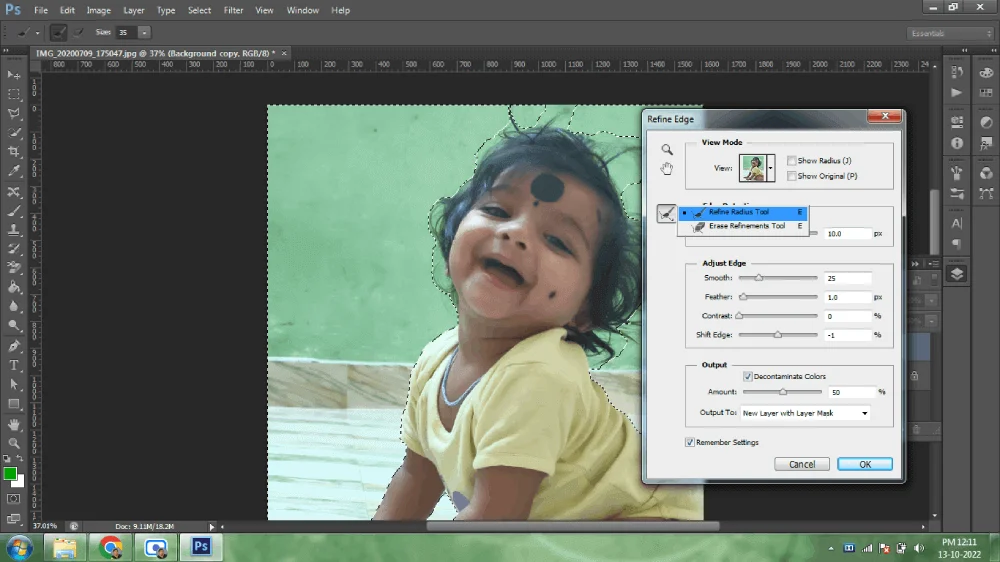
Task: Select the Zoom tool in toolbox
Action: pyautogui.click(x=13, y=443)
